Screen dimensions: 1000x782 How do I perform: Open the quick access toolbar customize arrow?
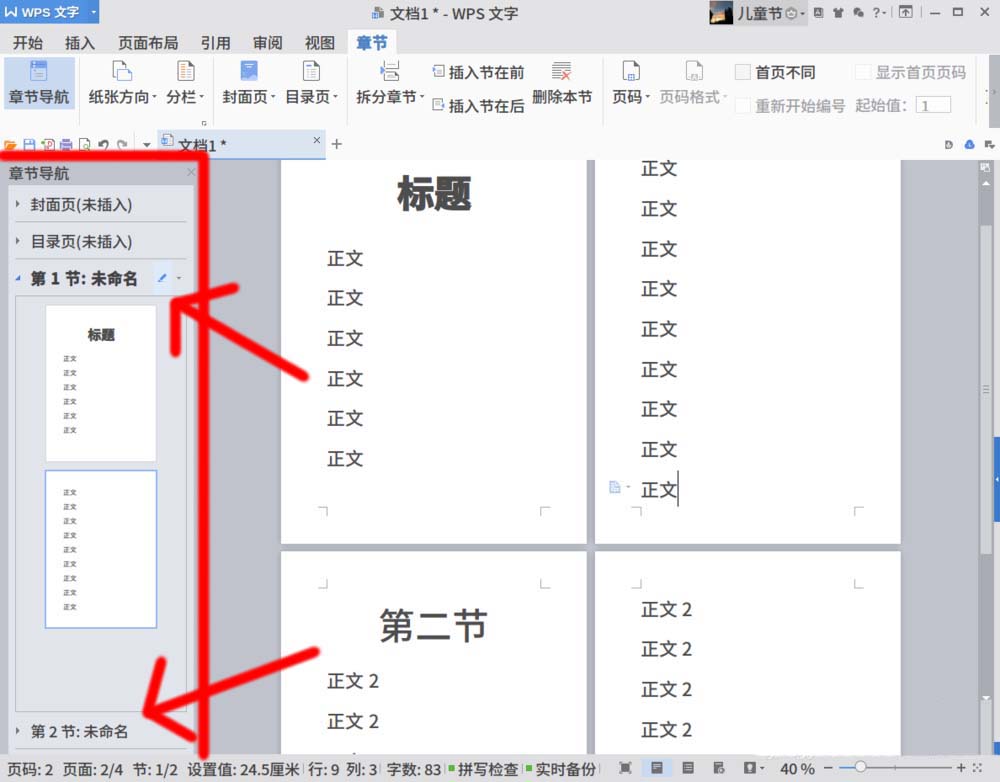[x=147, y=145]
